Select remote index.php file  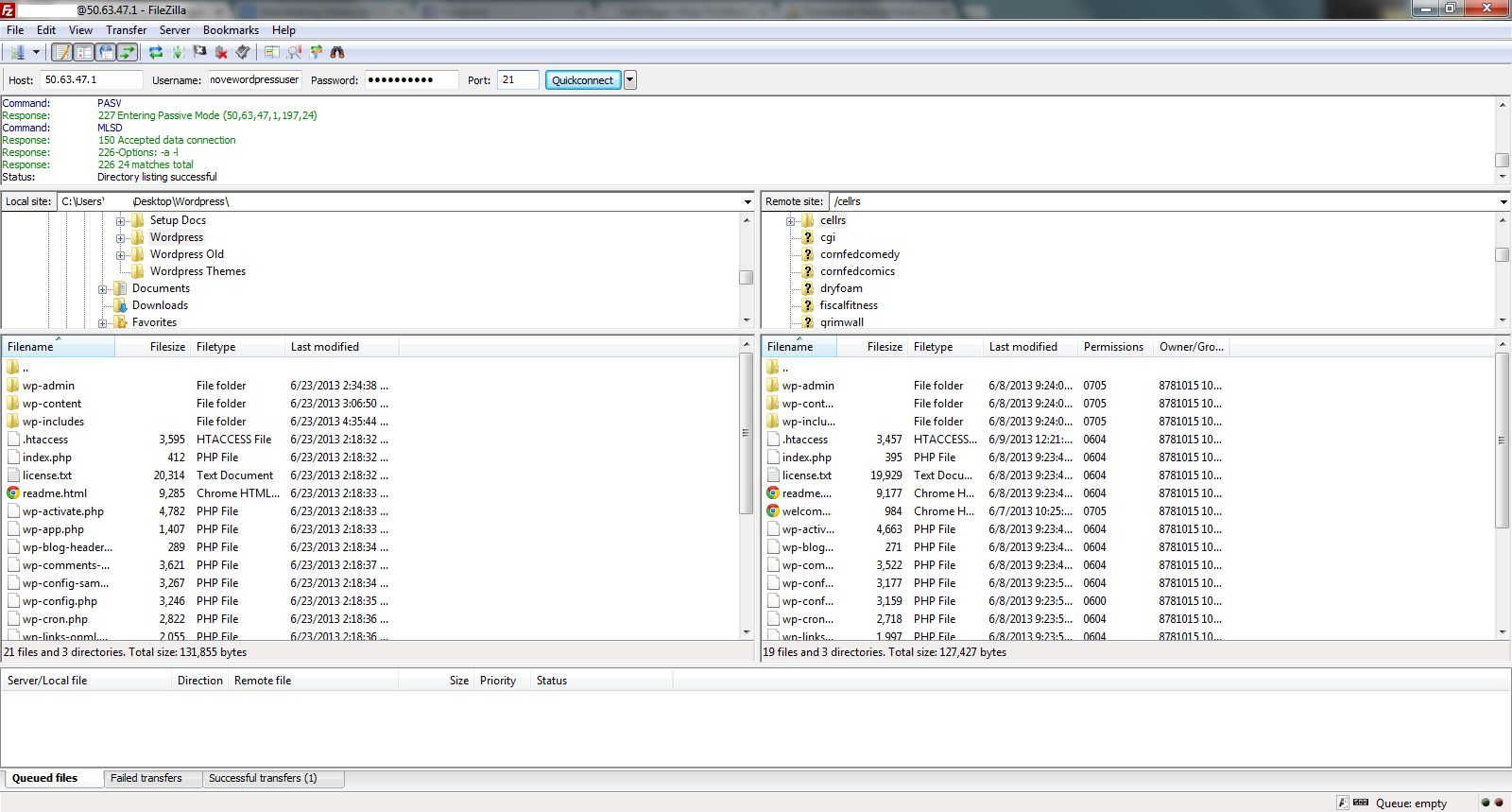pyautogui.click(x=807, y=458)
